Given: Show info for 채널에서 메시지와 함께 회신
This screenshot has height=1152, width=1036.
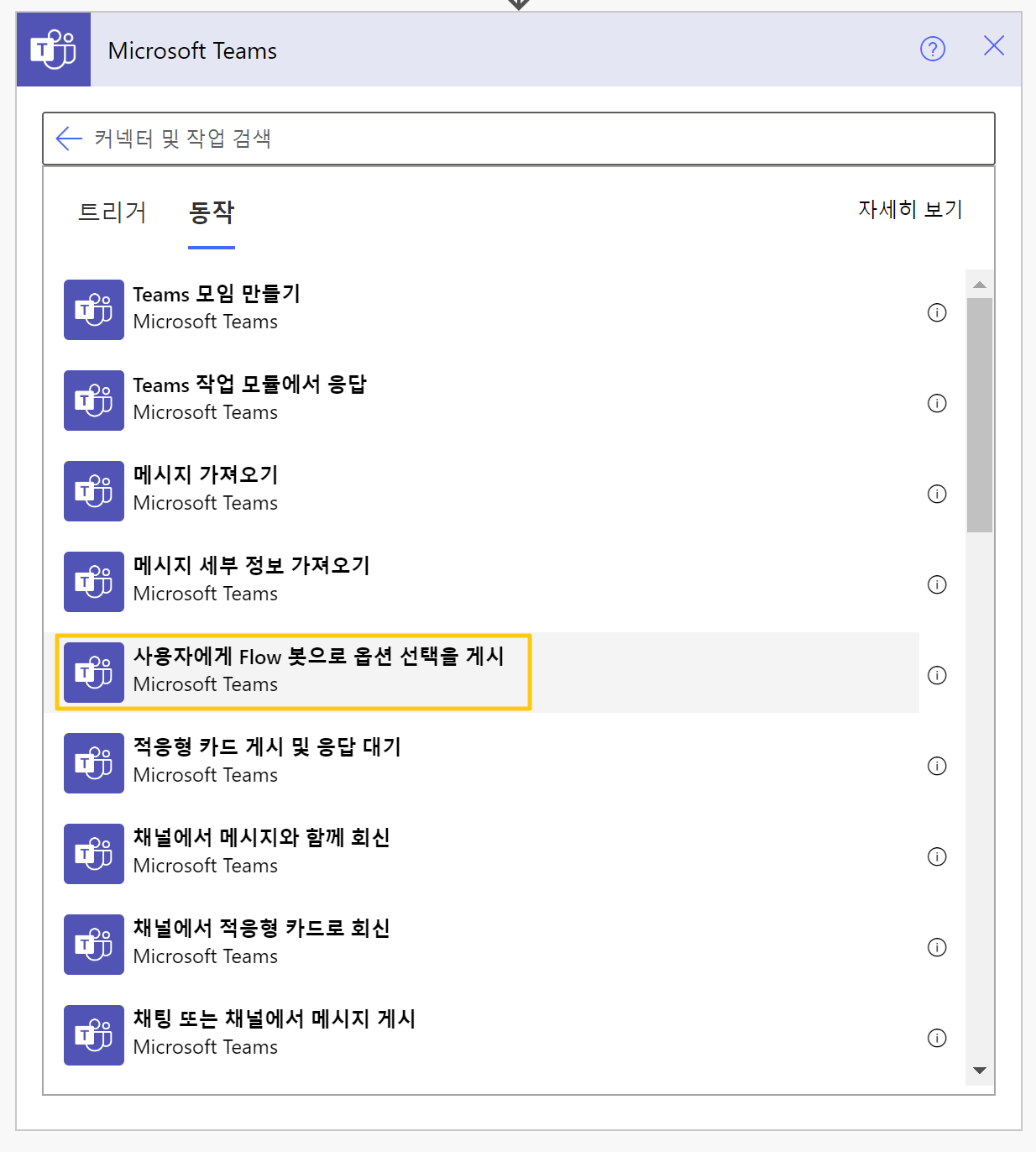Looking at the screenshot, I should pyautogui.click(x=937, y=856).
